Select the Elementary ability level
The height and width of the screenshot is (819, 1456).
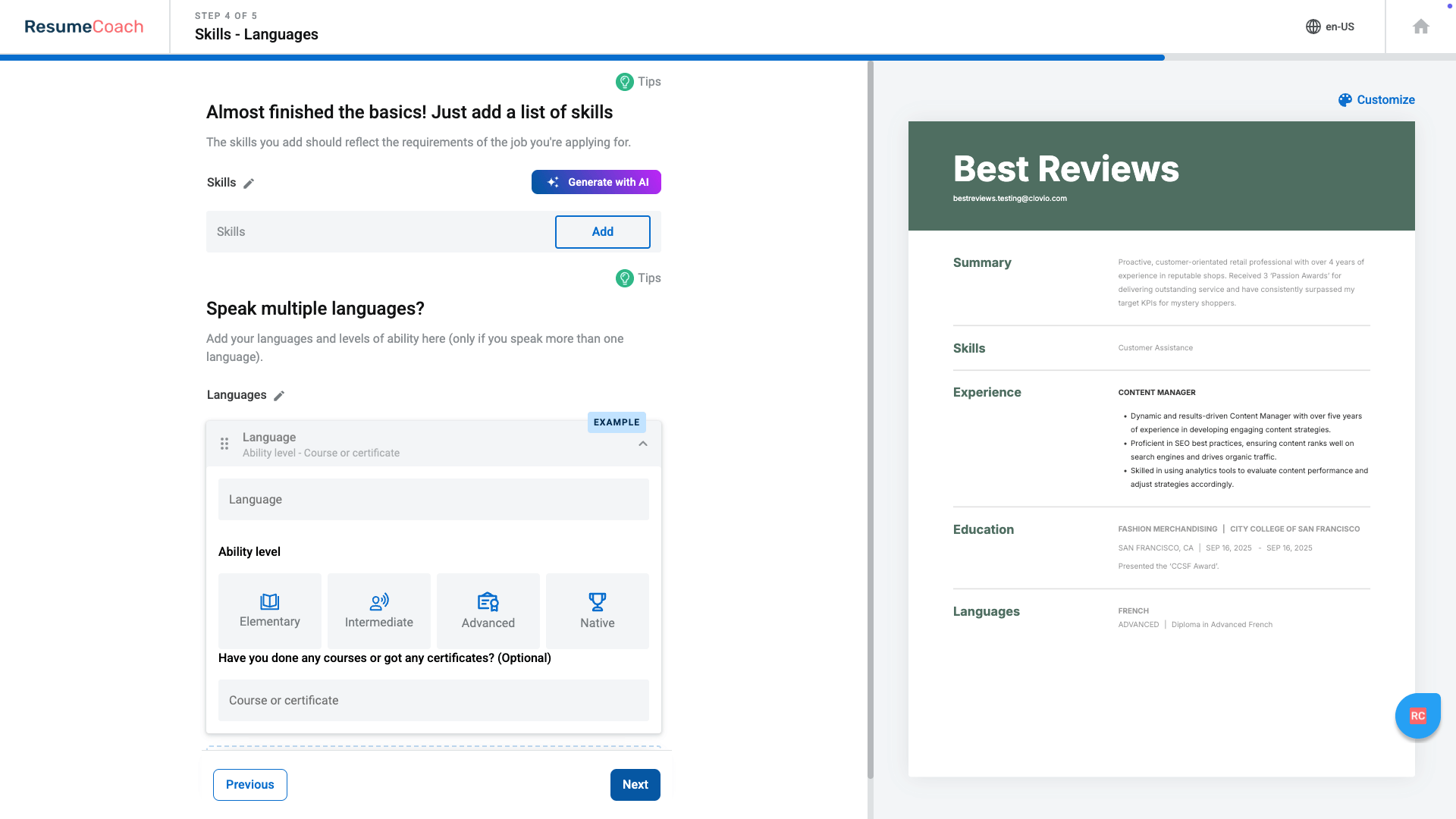point(269,611)
